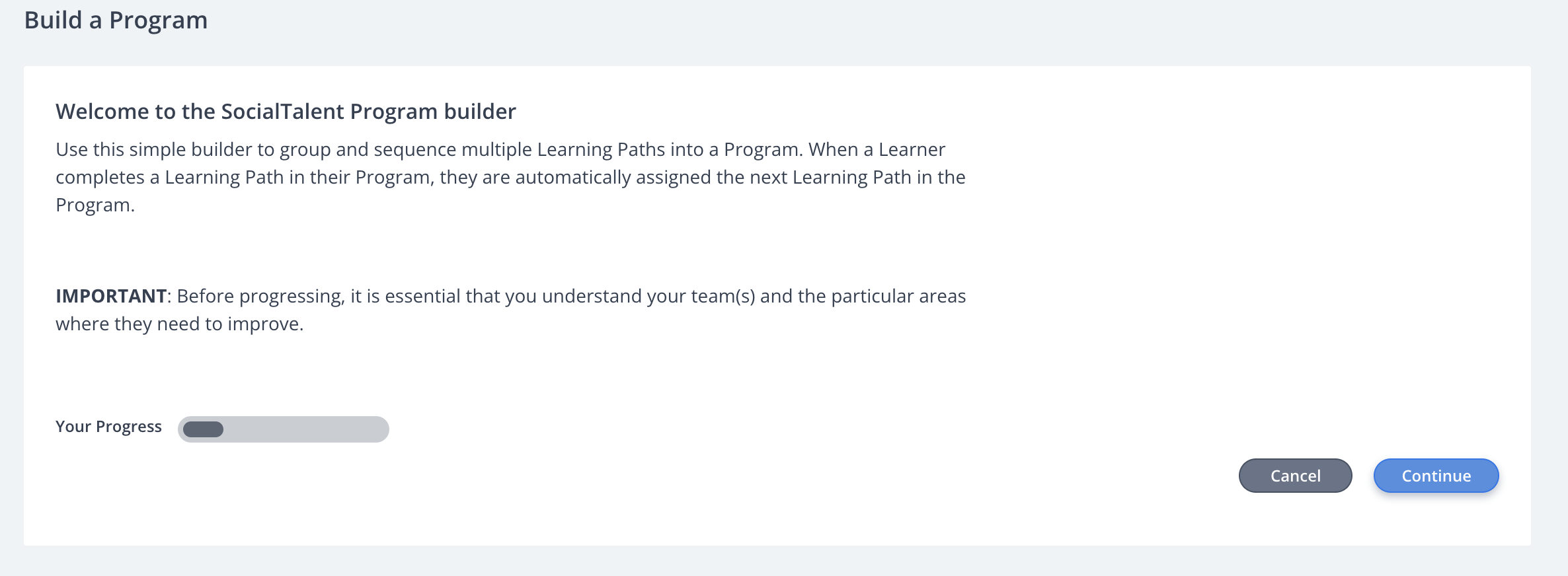
Task: Click the Welcome to SocialTalent Program builder heading
Action: [286, 112]
